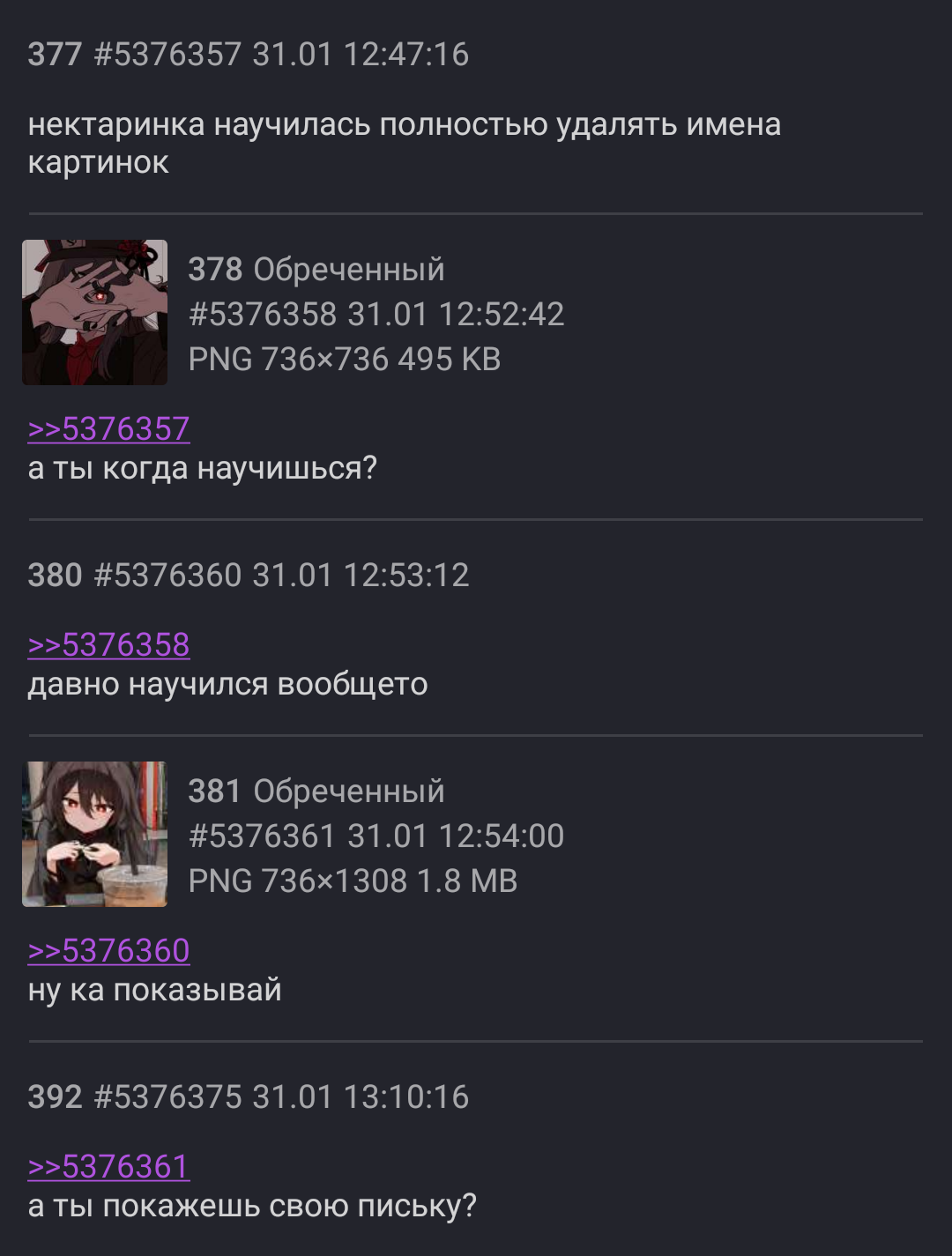Follow reply link >>5376360

pyautogui.click(x=108, y=951)
